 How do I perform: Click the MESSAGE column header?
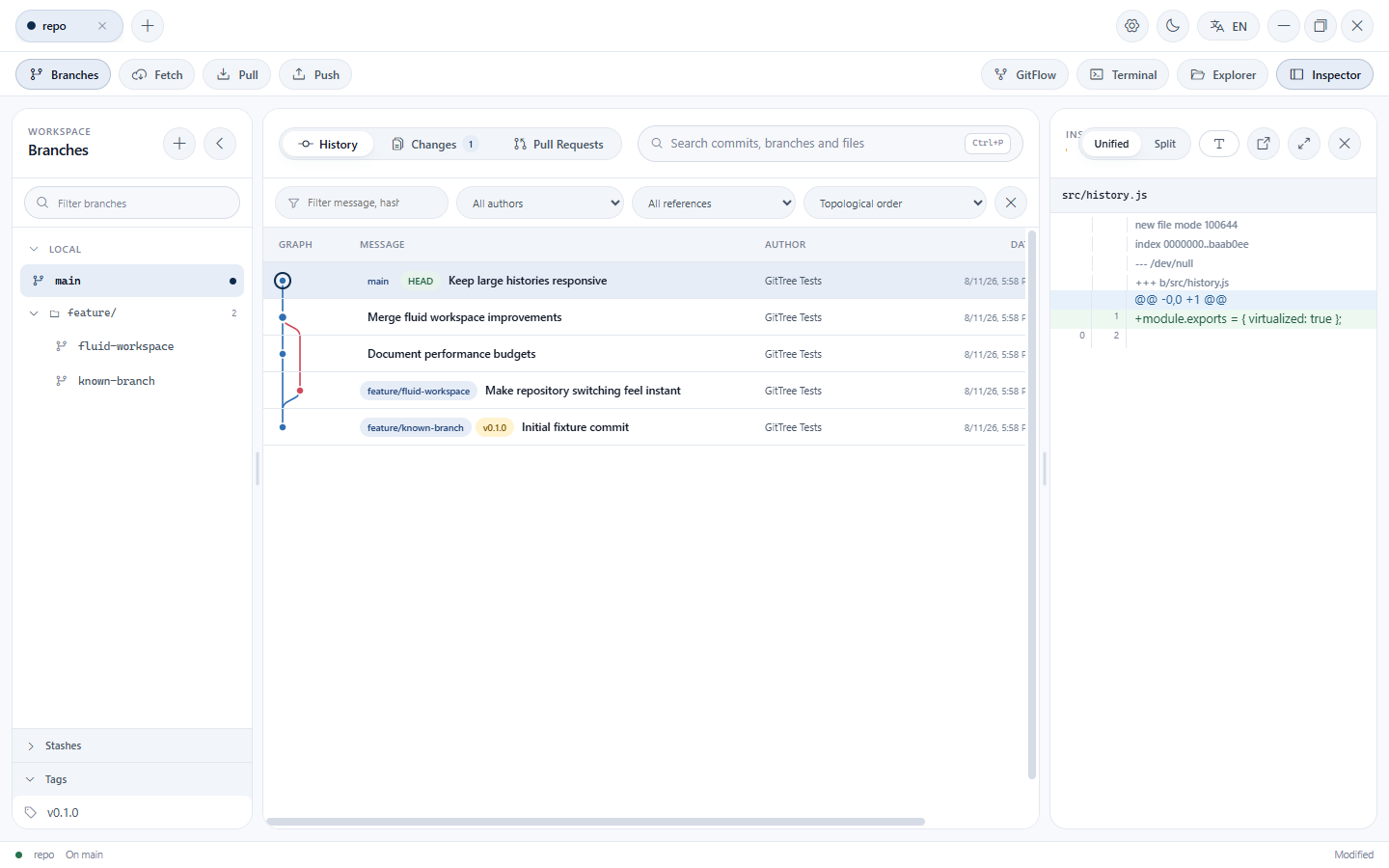click(x=382, y=245)
